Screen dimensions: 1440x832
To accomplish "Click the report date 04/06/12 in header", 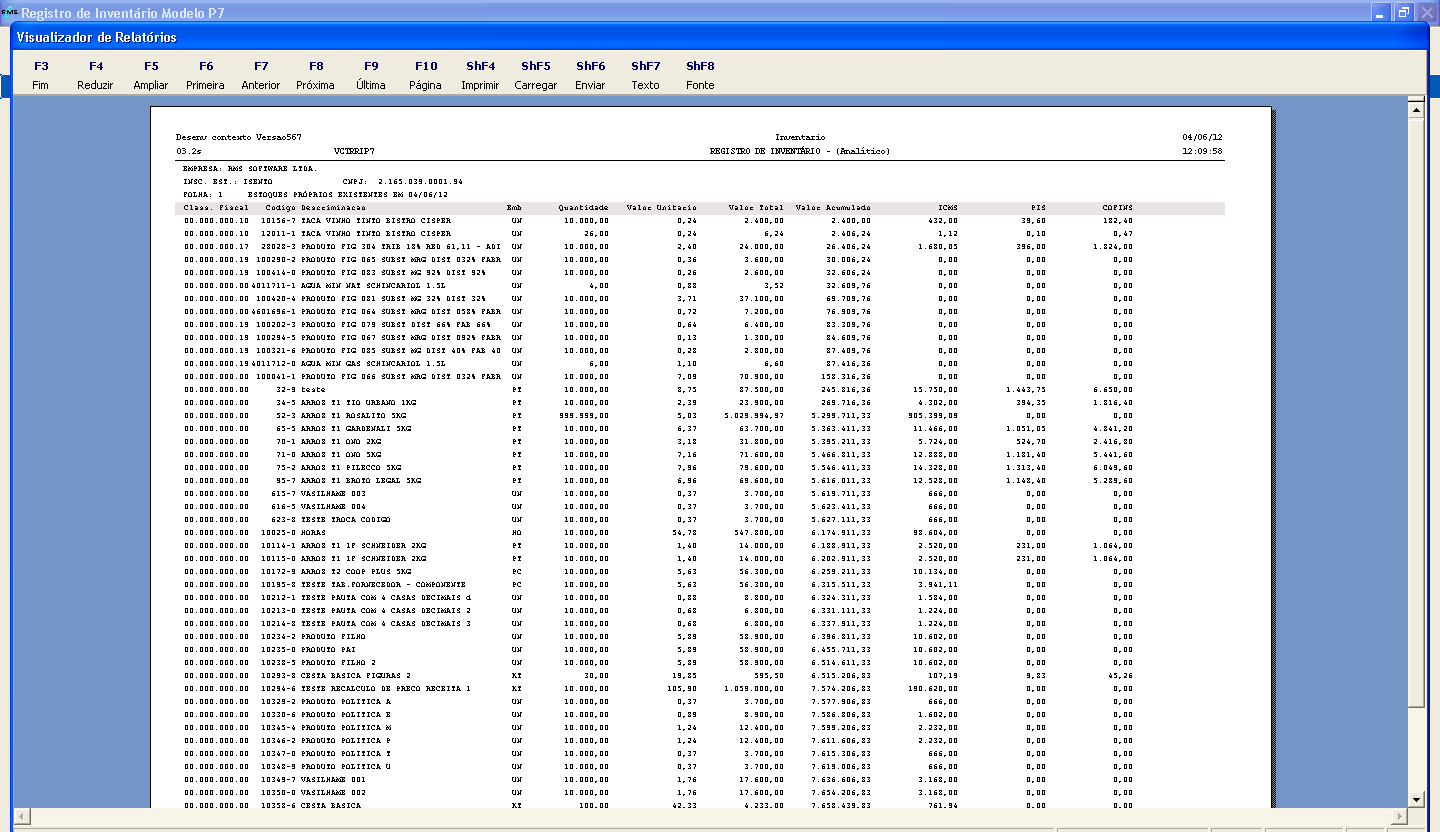I will [x=1203, y=137].
